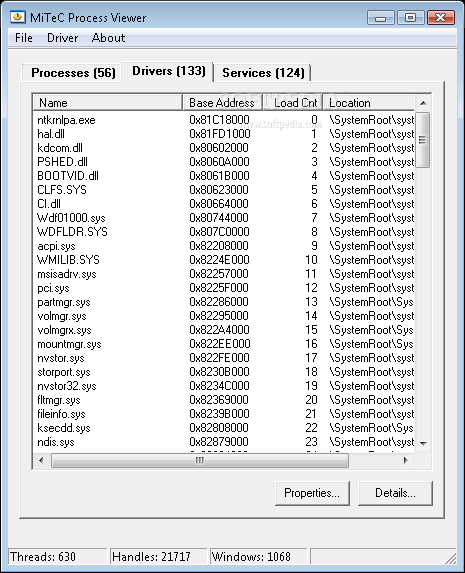This screenshot has height=573, width=465.
Task: Click the Details... button
Action: (395, 493)
